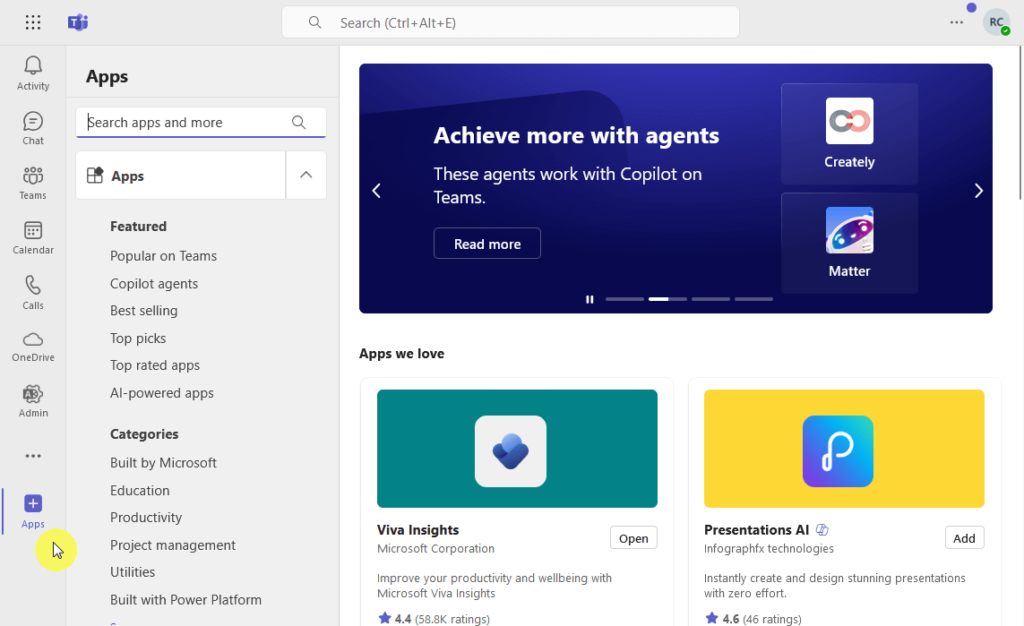Open Viva Insights app
1024x626 pixels.
click(633, 539)
